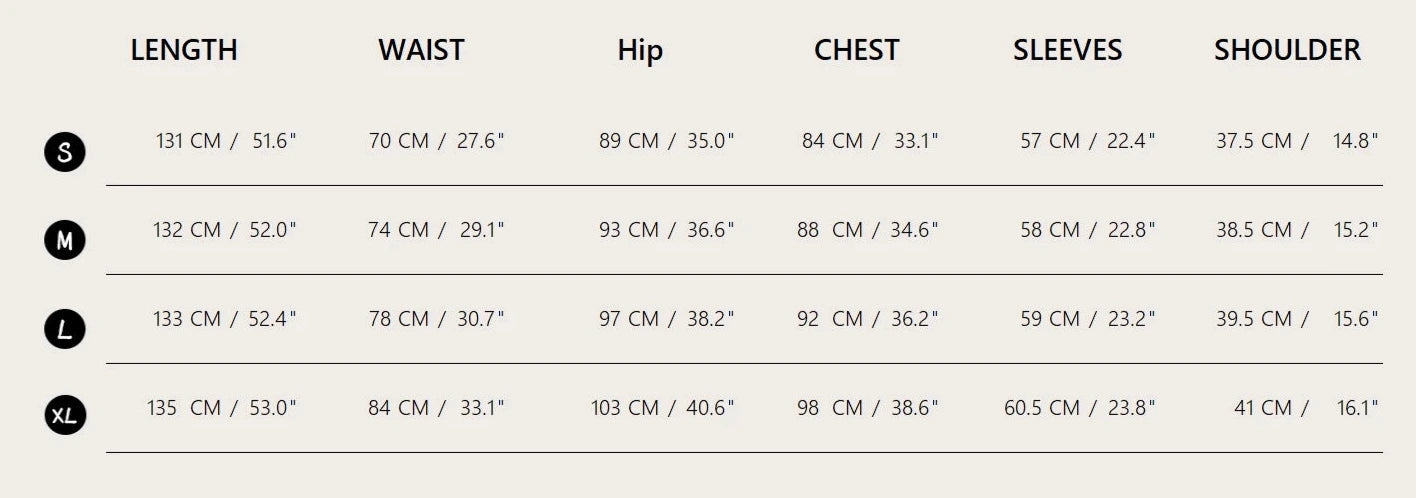
Task: Click the SLEEVES column header
Action: pyautogui.click(x=1067, y=50)
